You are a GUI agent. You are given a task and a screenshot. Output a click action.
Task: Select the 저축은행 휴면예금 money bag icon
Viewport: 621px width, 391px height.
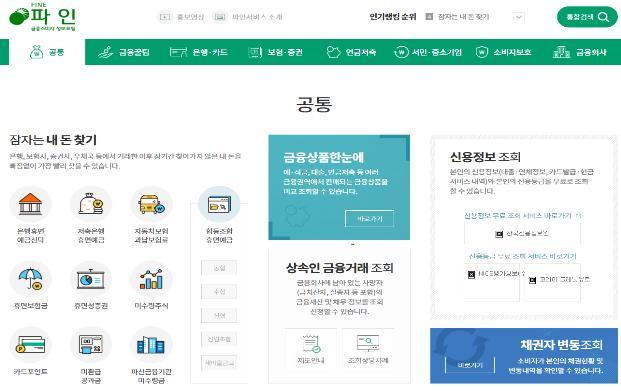[x=91, y=204]
